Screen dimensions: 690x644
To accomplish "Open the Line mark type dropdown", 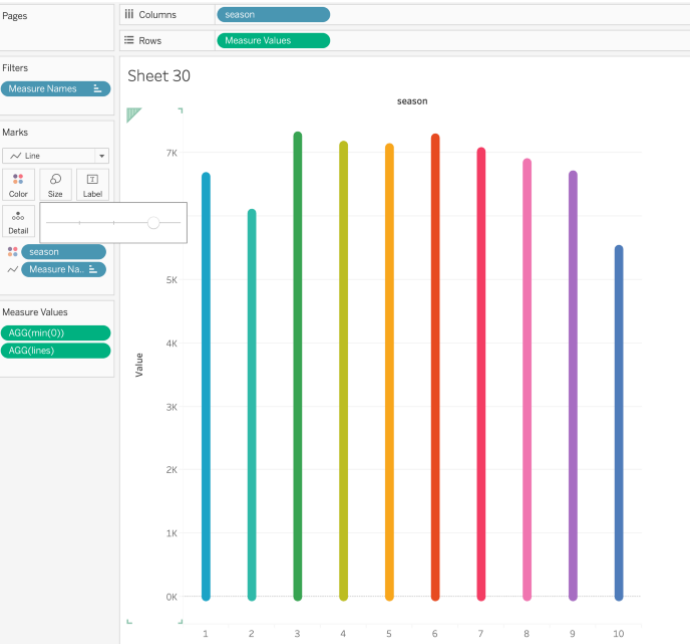I will (x=55, y=156).
